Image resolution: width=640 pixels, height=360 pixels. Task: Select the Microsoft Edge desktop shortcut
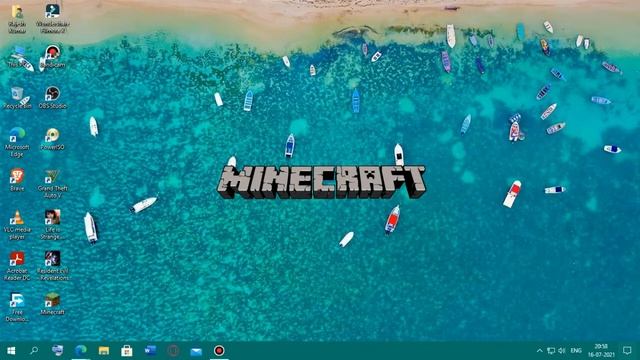tap(17, 142)
